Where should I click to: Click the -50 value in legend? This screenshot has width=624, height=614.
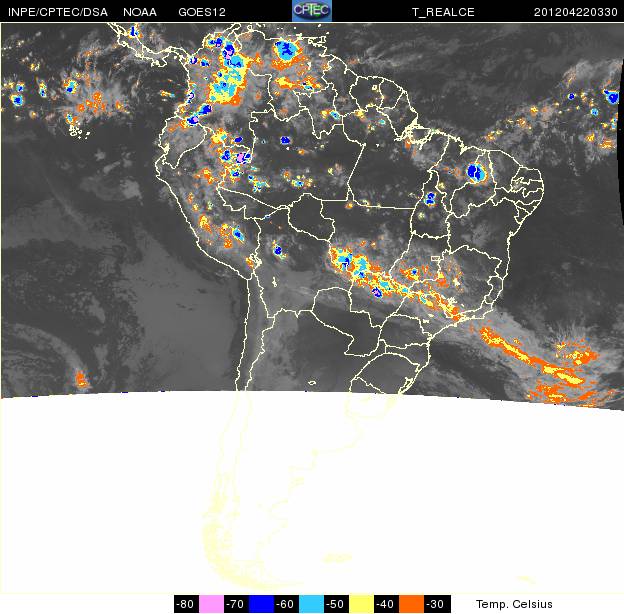336,604
